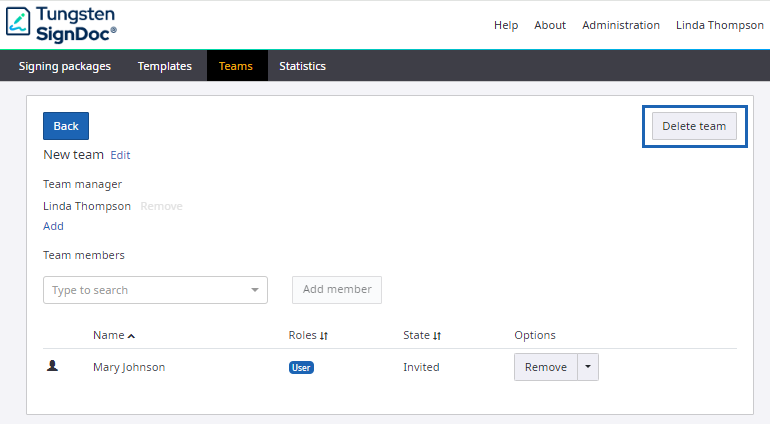Sort members by Roles column arrows
Image resolution: width=770 pixels, height=424 pixels.
pos(324,336)
